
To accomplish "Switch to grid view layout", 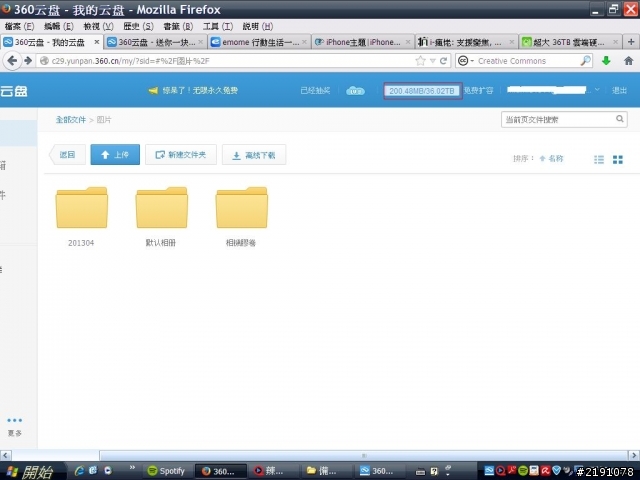I will (618, 160).
